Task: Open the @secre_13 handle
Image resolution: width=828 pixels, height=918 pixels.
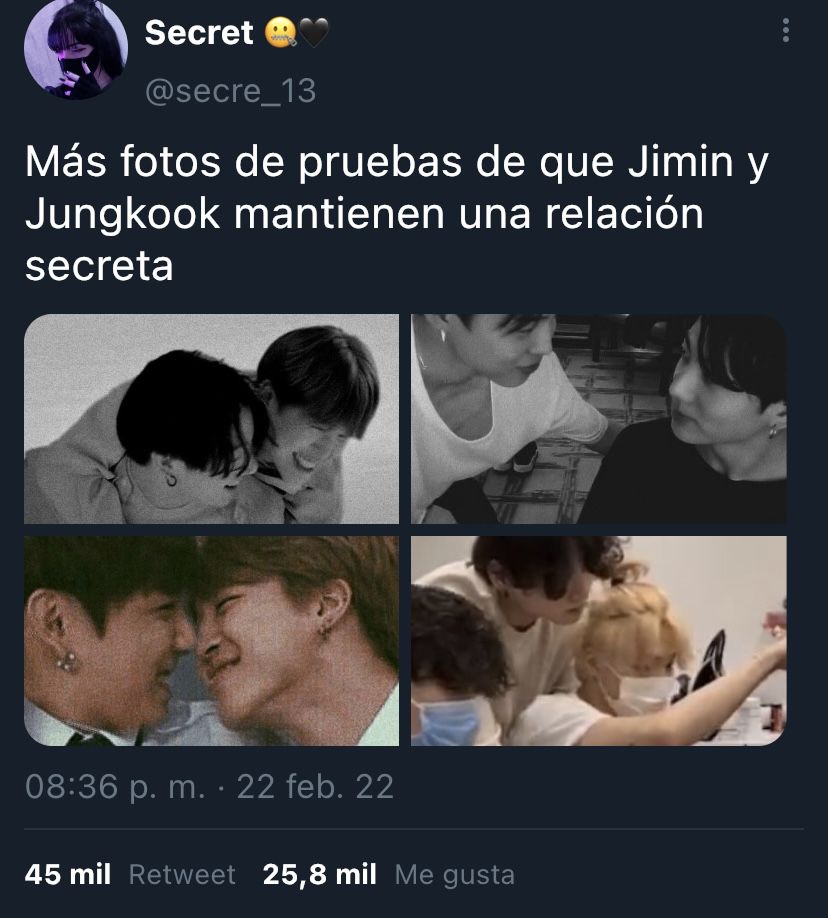Action: [x=231, y=91]
